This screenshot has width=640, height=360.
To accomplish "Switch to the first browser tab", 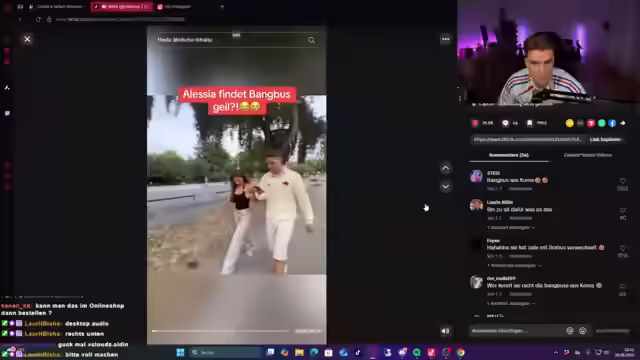I will [56, 7].
